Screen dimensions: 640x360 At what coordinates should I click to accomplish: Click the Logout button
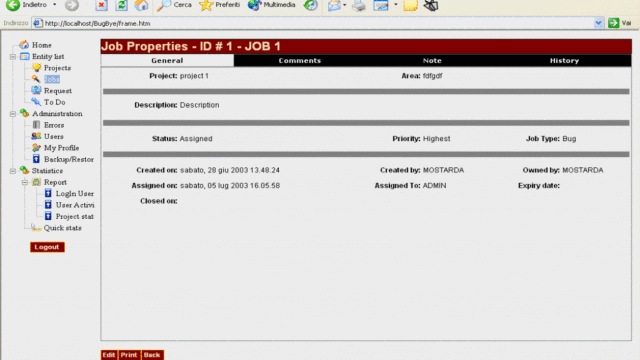(47, 247)
